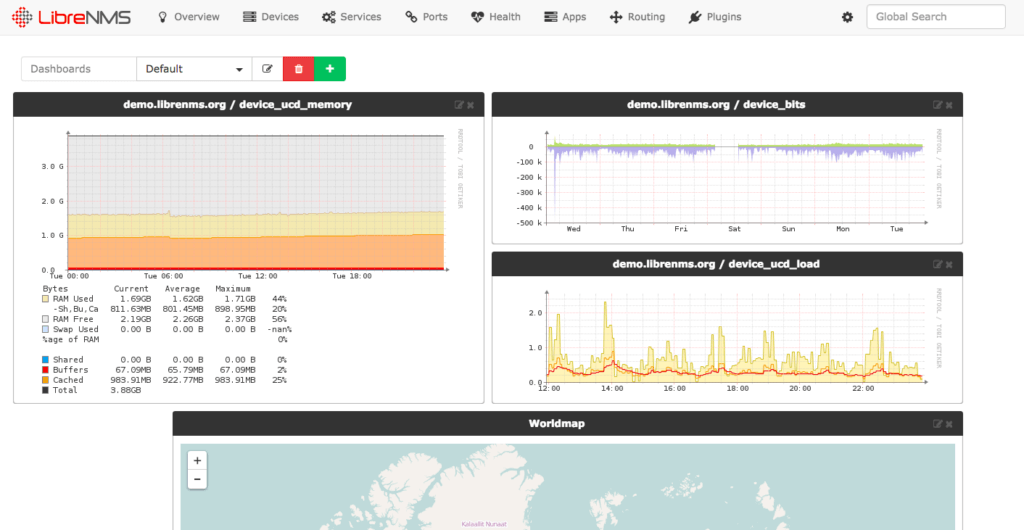
Task: Click the RAM Used legend swatch
Action: pos(46,299)
